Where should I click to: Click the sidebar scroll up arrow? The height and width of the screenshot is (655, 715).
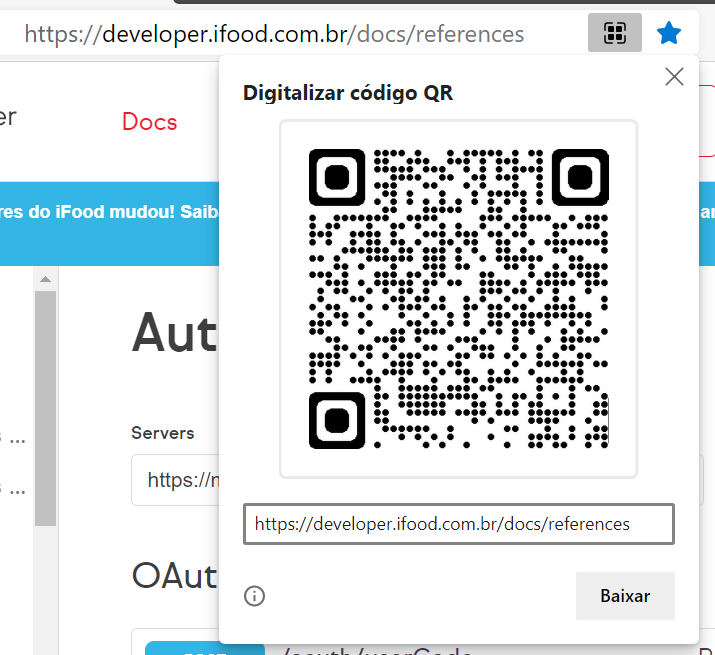46,279
